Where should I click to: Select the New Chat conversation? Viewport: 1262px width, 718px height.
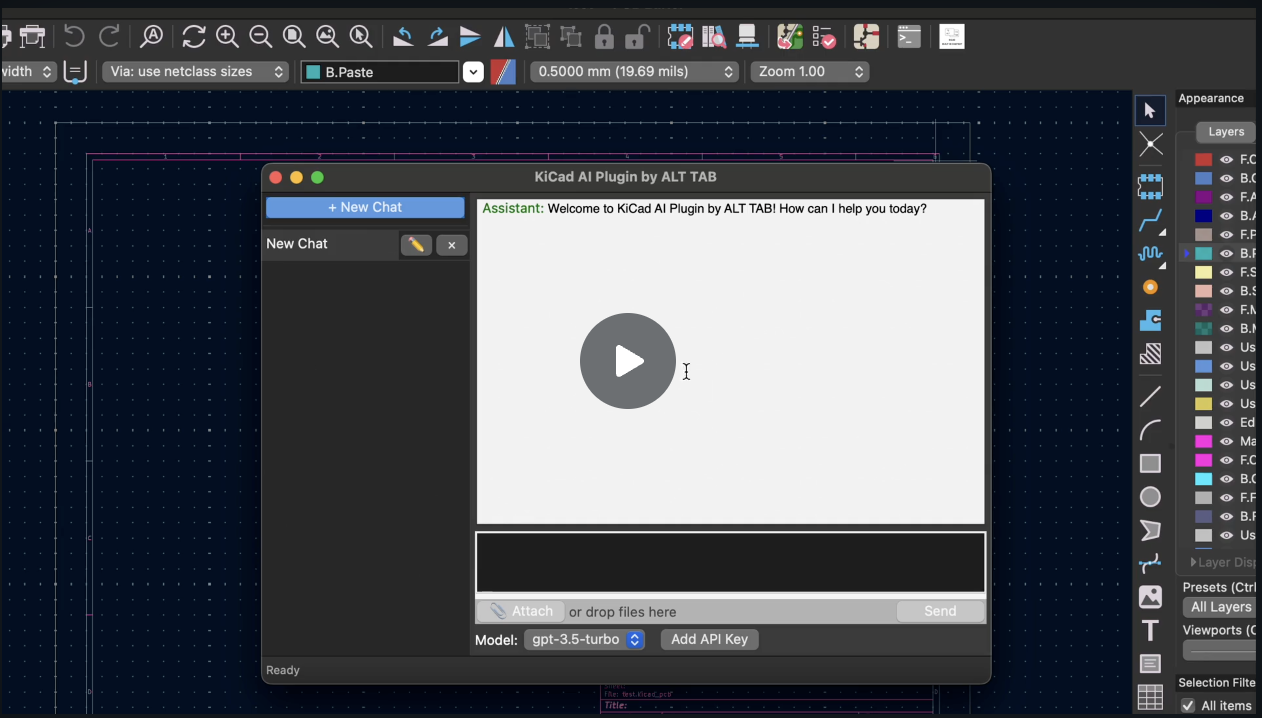[x=330, y=244]
